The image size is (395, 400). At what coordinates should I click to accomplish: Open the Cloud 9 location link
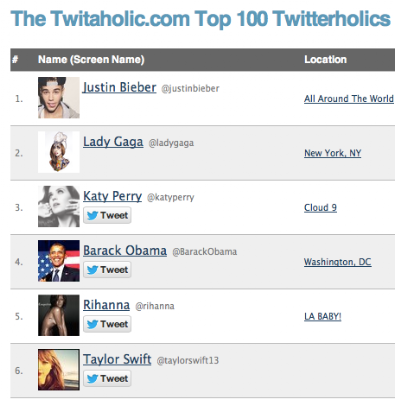(x=320, y=208)
